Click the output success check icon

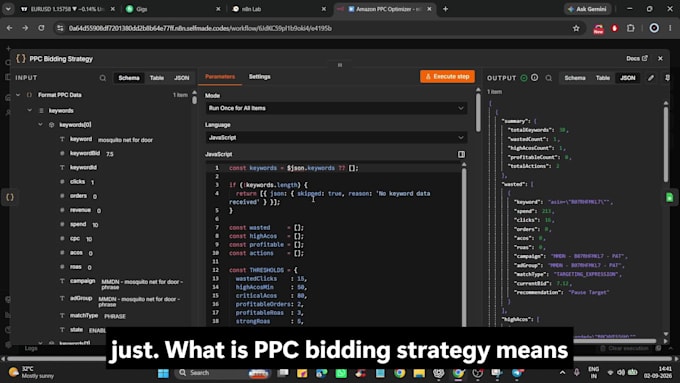(x=524, y=78)
